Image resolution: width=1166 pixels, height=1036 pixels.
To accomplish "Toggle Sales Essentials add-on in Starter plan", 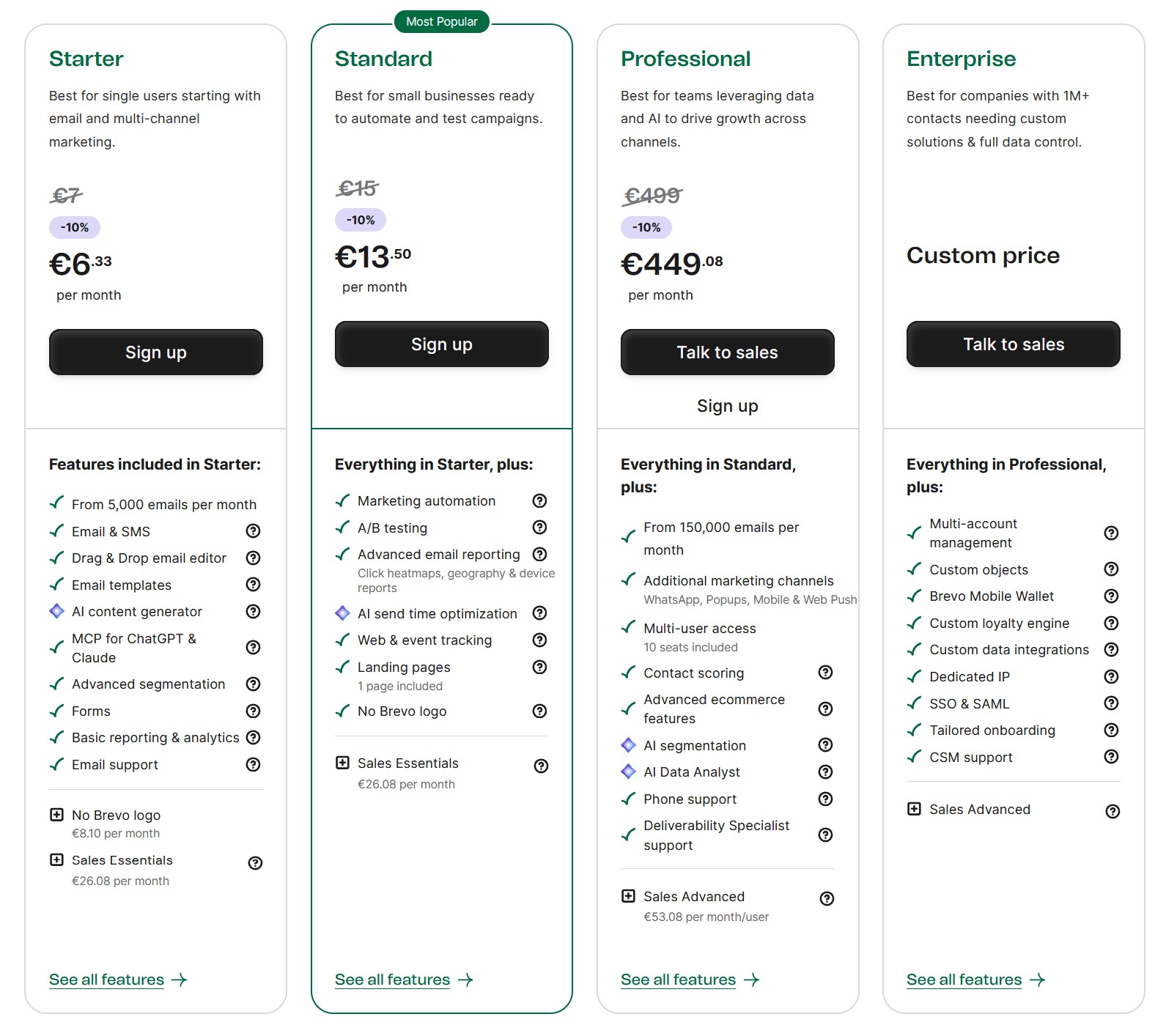I will point(56,860).
